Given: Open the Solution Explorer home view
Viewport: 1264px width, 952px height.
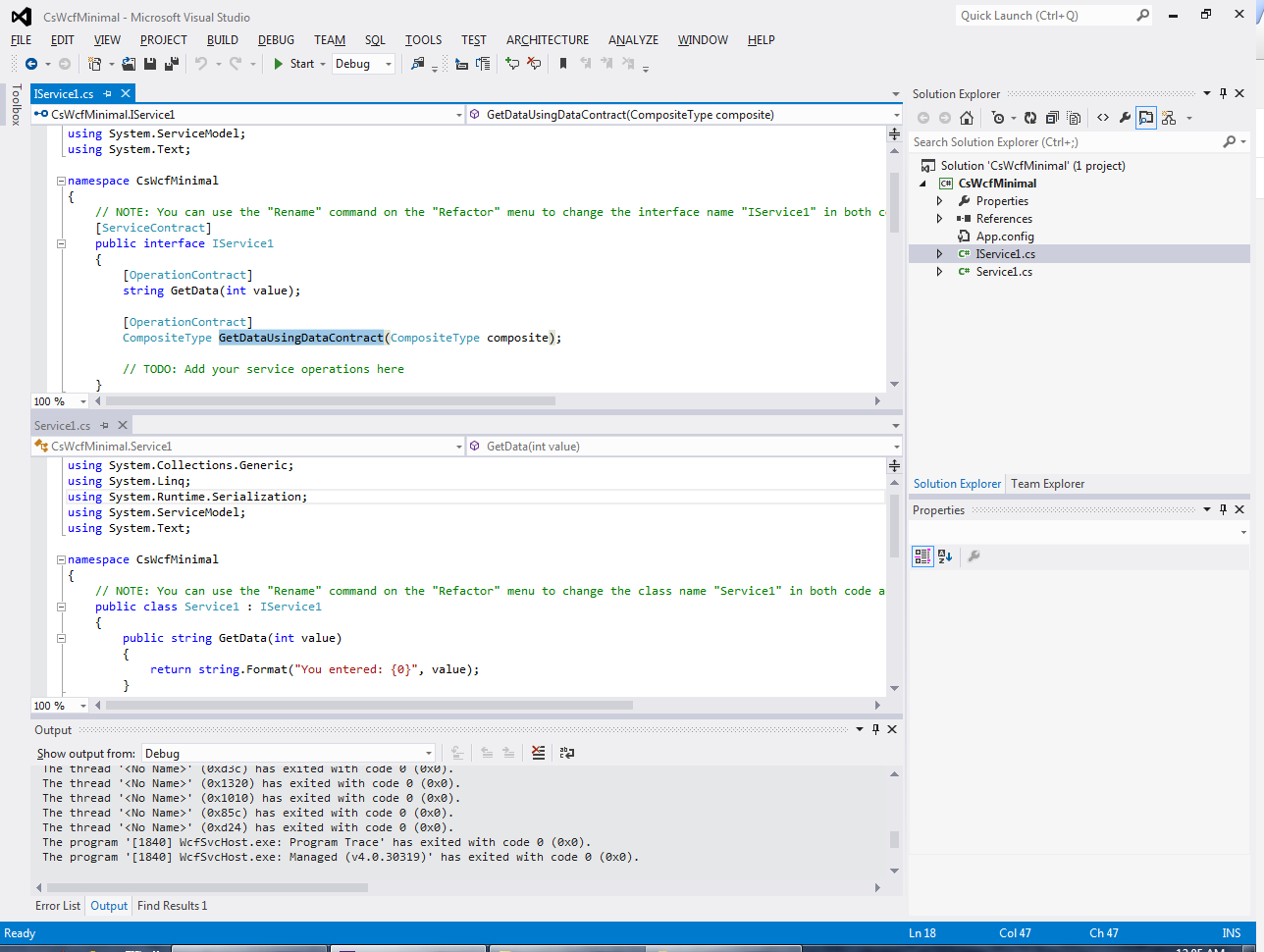Looking at the screenshot, I should [x=967, y=117].
